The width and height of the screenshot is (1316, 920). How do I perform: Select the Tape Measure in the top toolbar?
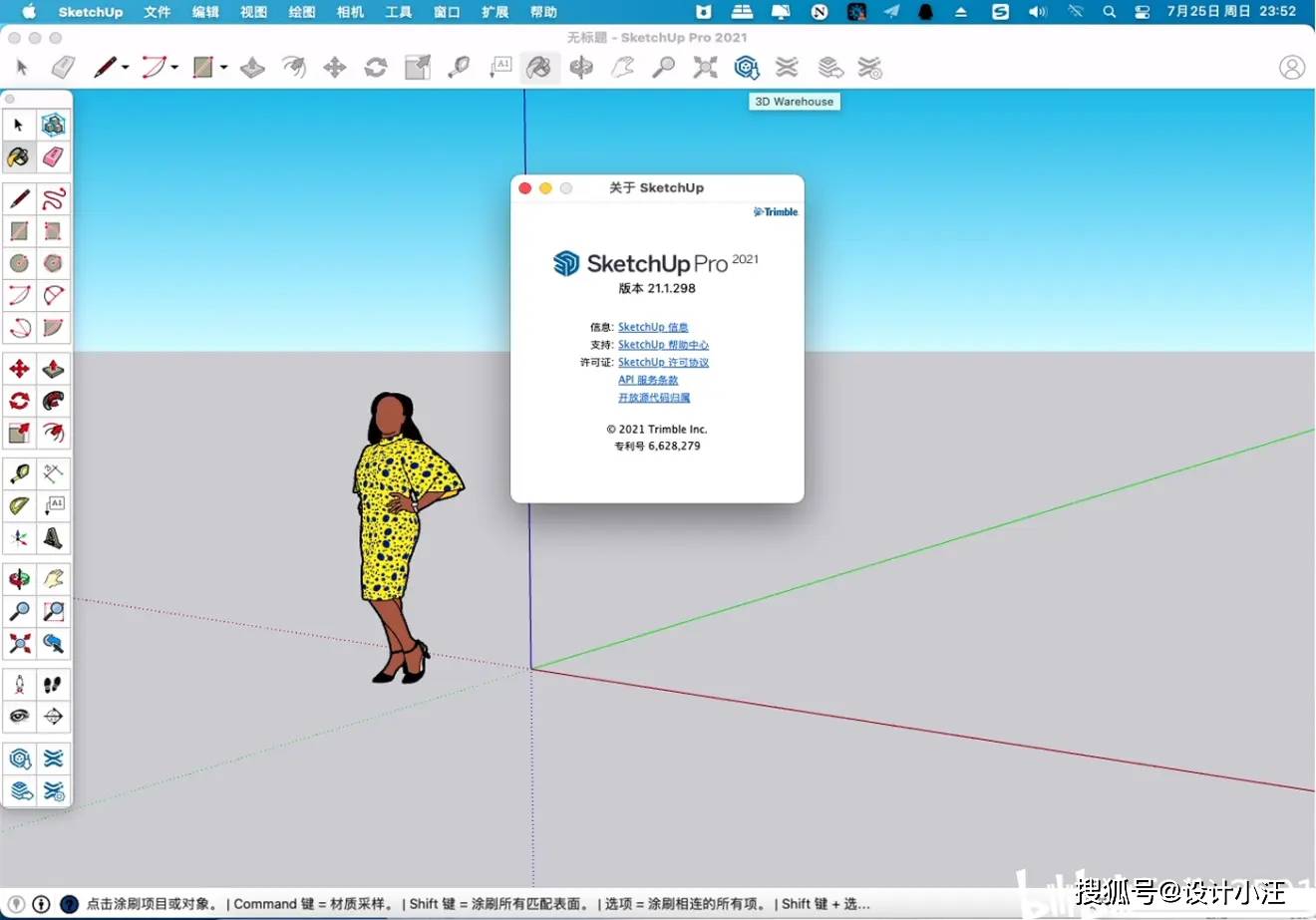click(459, 68)
